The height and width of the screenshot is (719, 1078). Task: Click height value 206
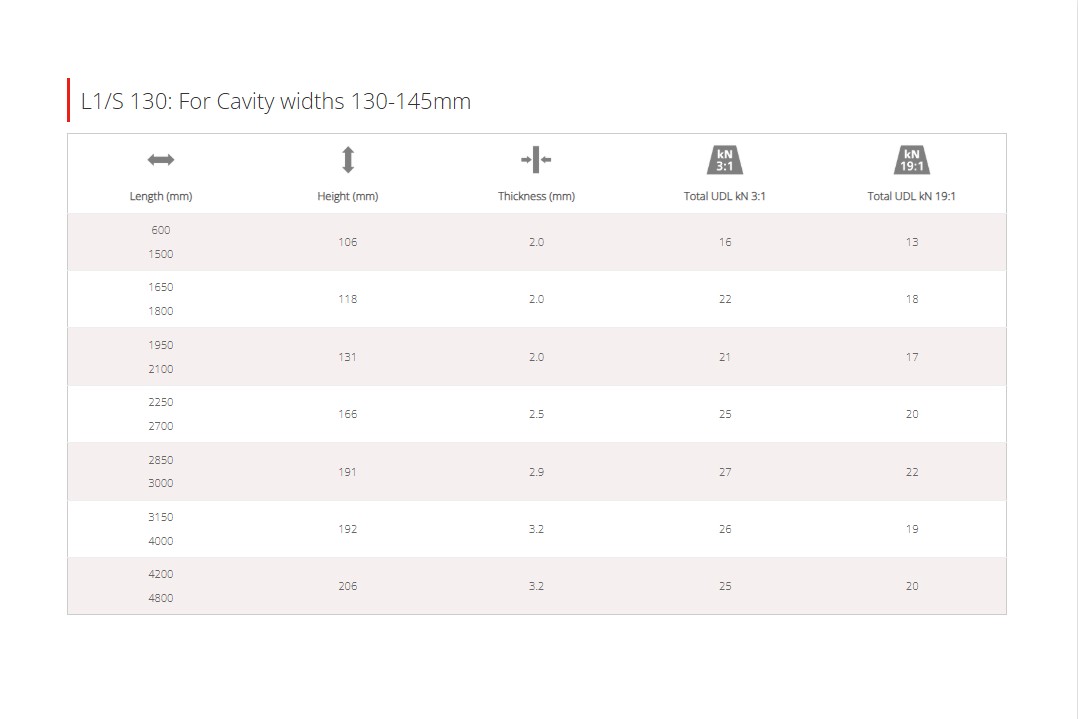(348, 586)
